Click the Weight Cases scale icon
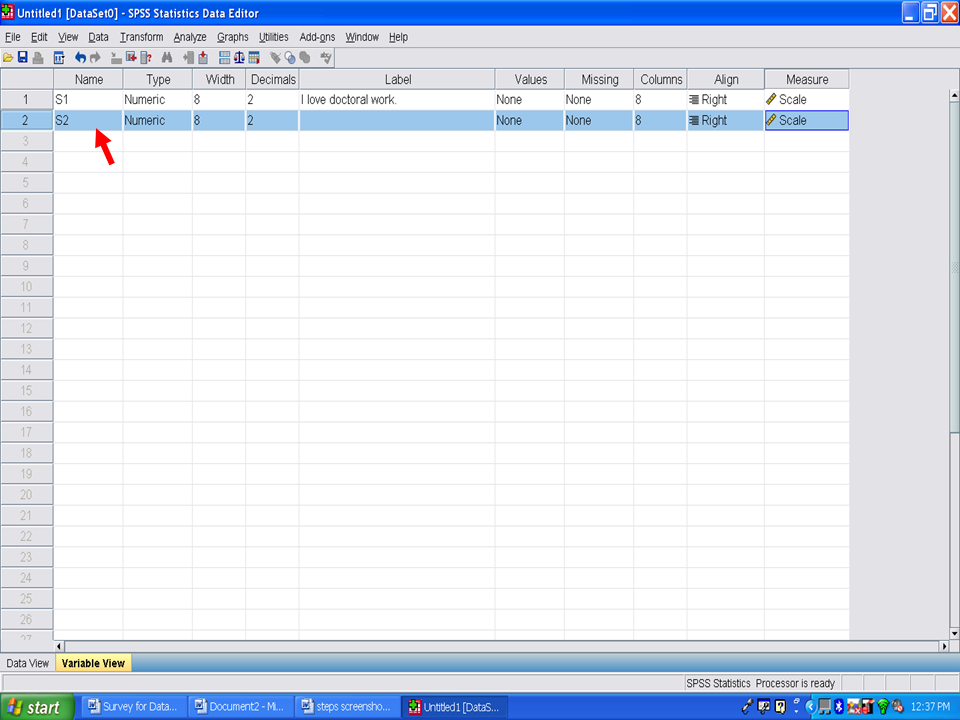Image resolution: width=960 pixels, height=720 pixels. coord(239,58)
